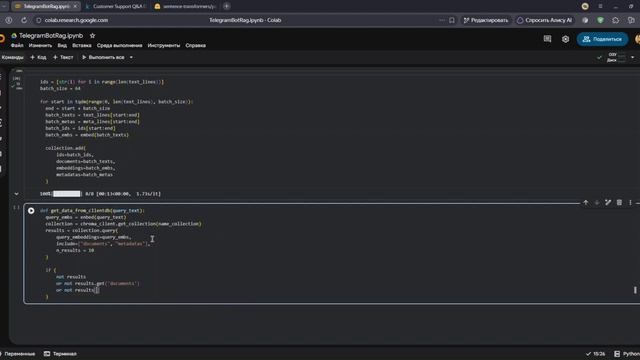
Task: Click the 'metadatas=batch_metas' line
Action: [x=84, y=175]
